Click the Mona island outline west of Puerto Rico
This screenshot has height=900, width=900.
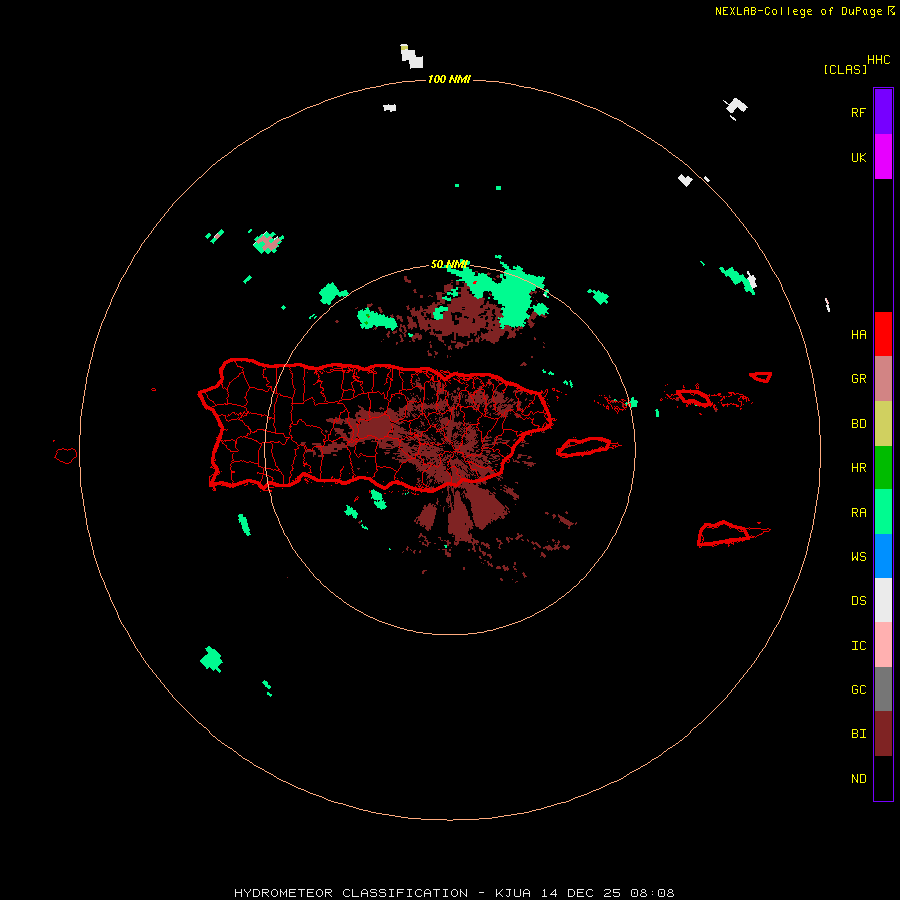pyautogui.click(x=65, y=455)
